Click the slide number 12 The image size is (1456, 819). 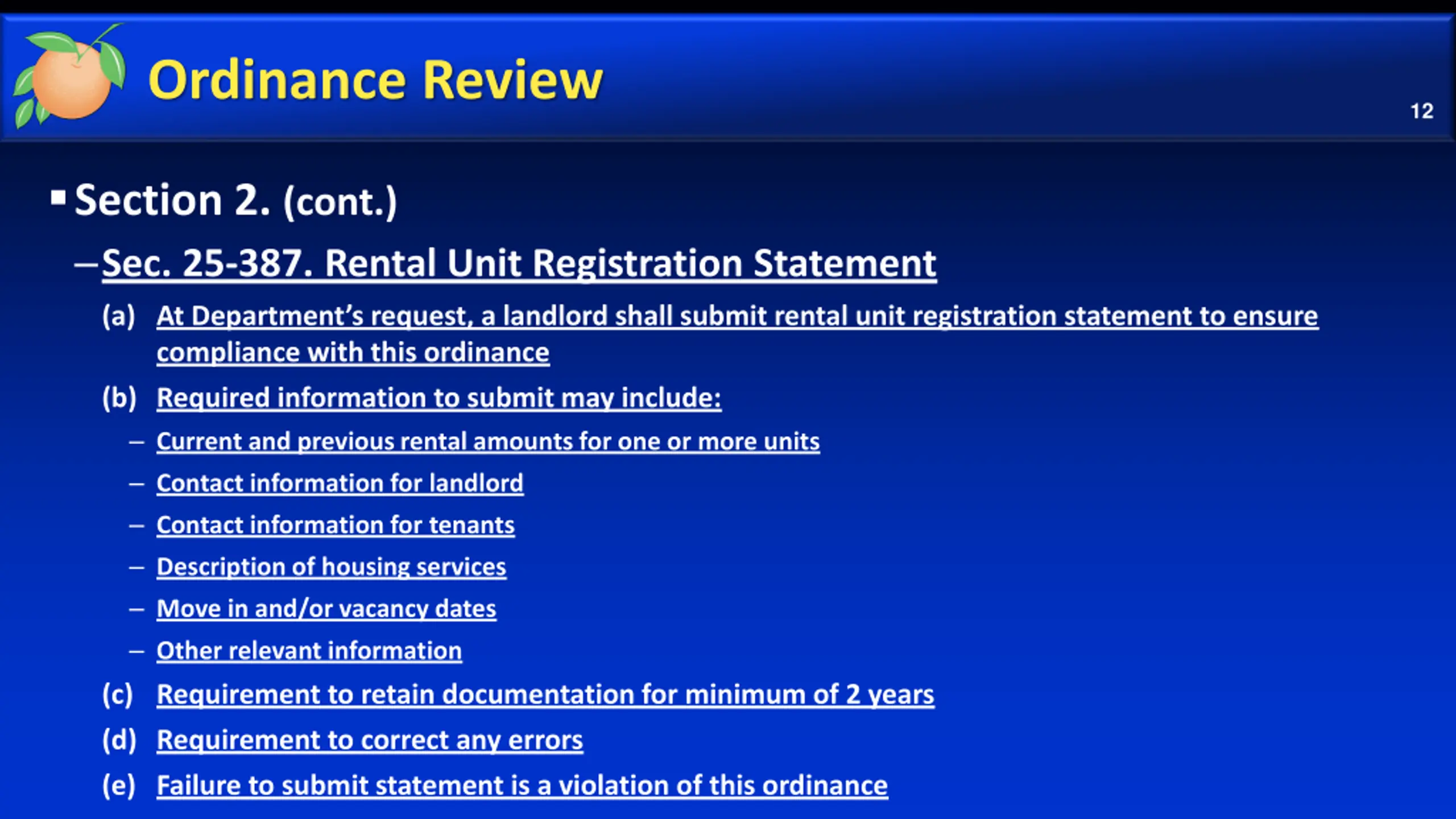click(x=1421, y=111)
